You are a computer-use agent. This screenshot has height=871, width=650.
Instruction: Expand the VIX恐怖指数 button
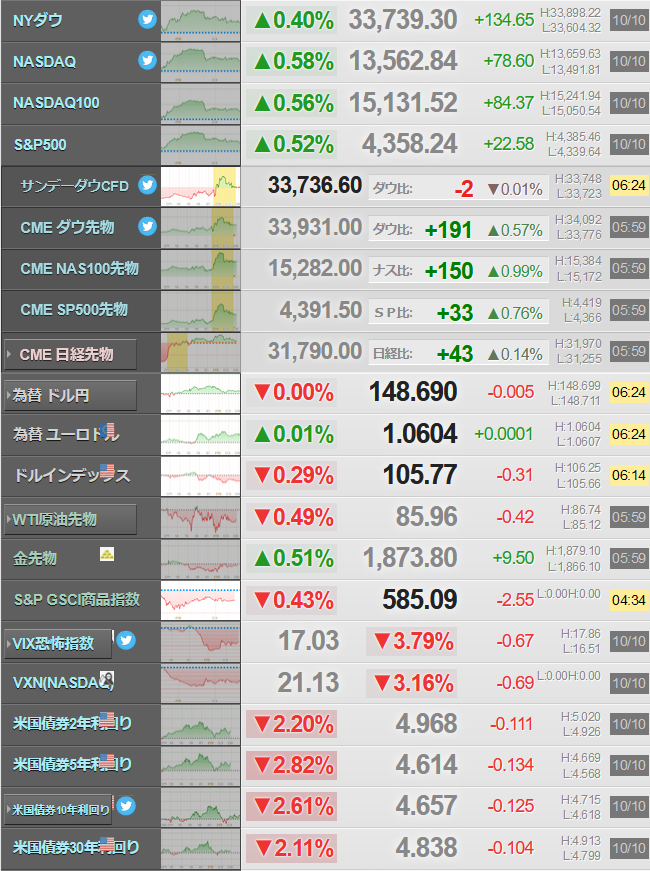click(58, 644)
